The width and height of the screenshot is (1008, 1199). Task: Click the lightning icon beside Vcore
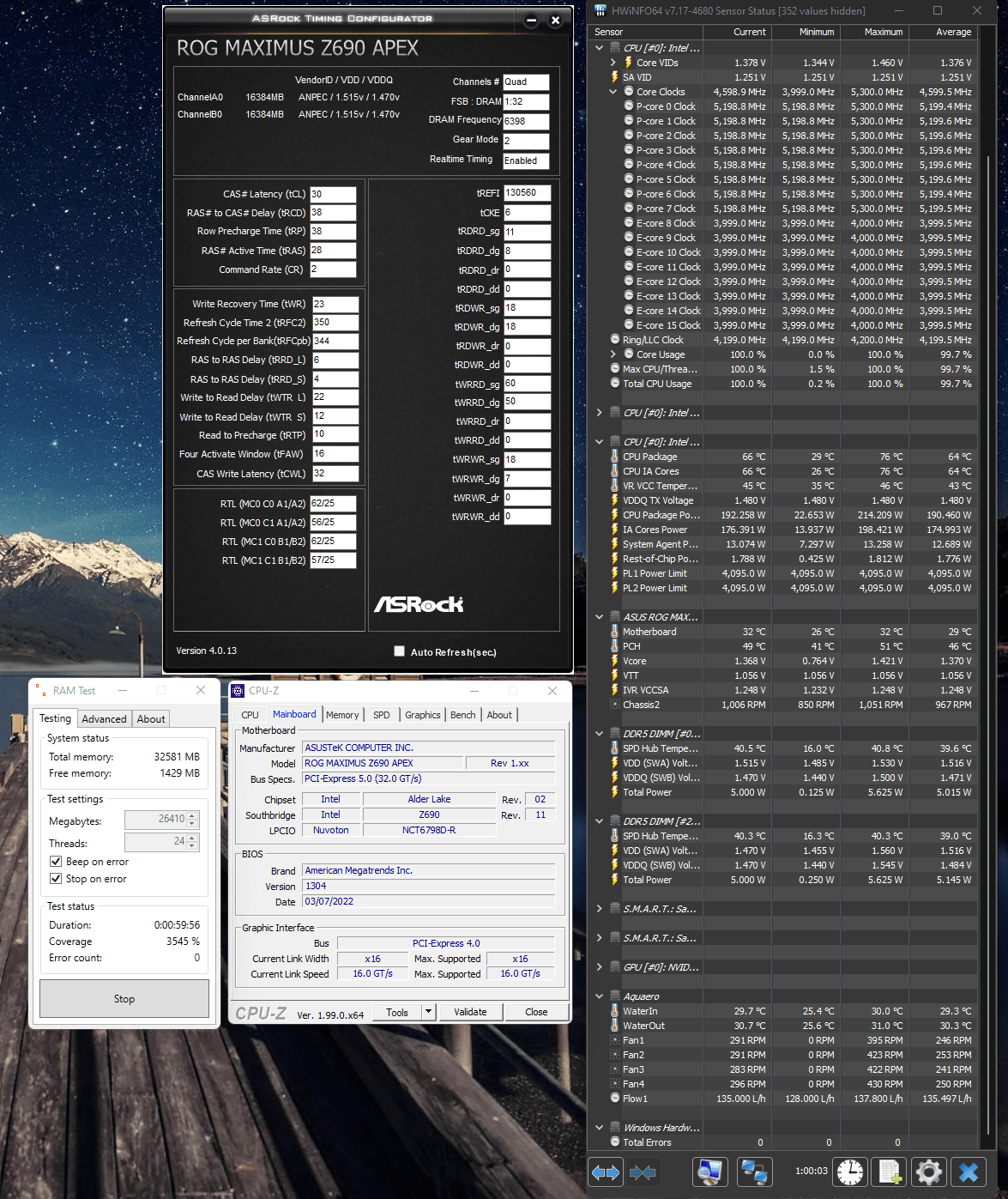click(615, 661)
